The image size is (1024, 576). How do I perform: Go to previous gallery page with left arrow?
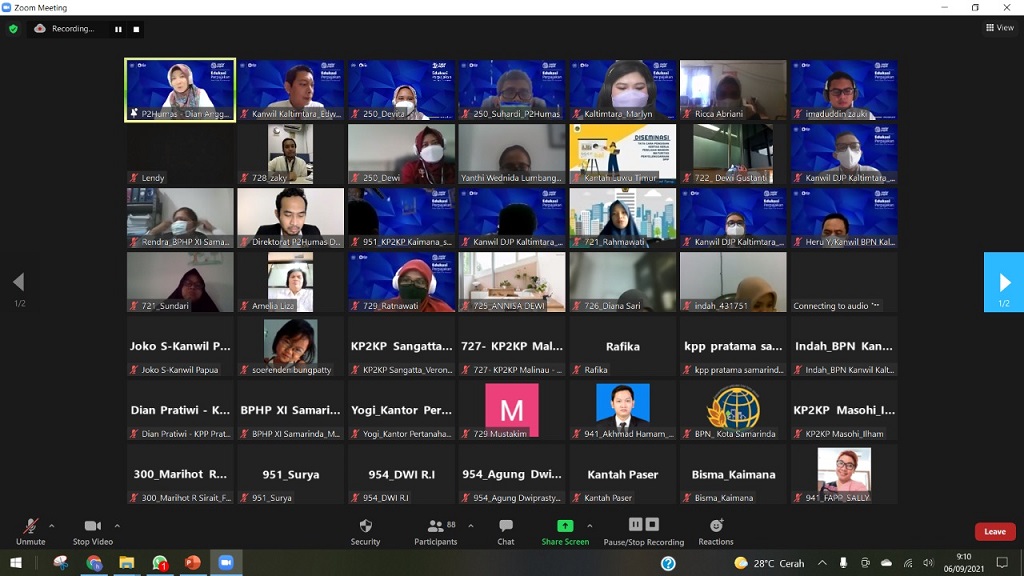pyautogui.click(x=18, y=282)
